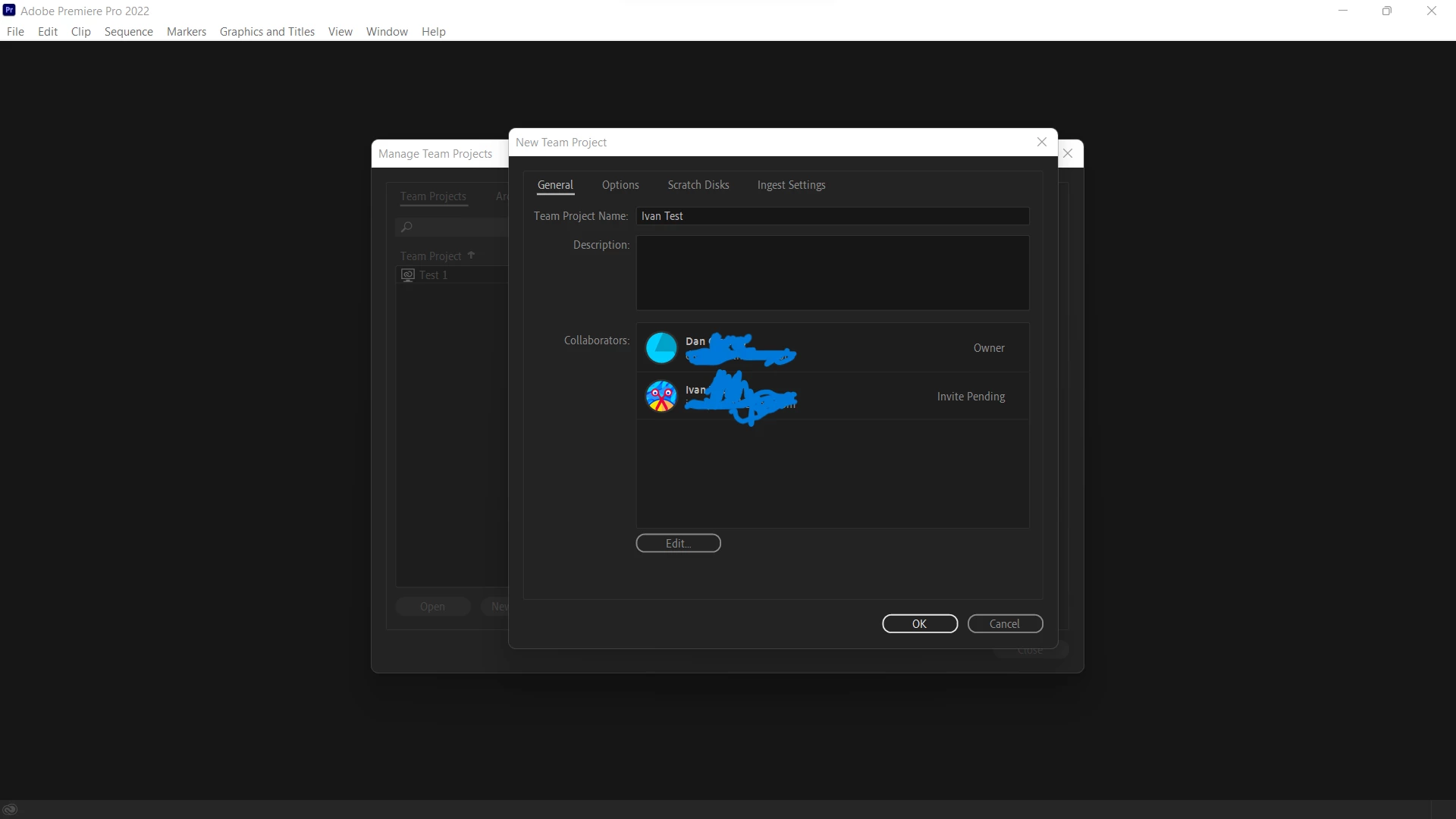This screenshot has height=819, width=1456.
Task: Switch to the Options tab
Action: click(x=620, y=185)
